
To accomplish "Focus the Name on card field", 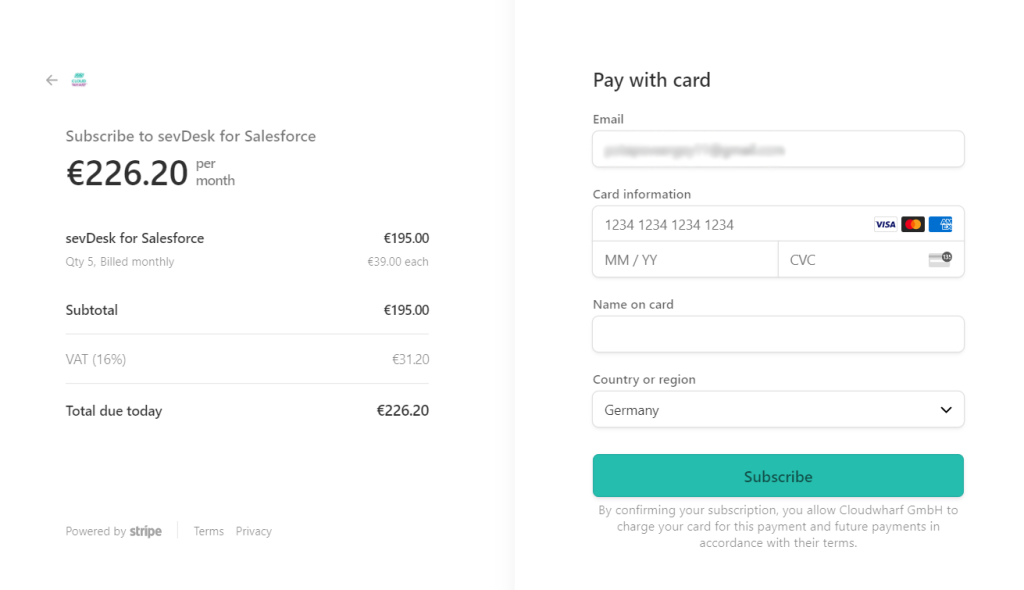I will tap(778, 335).
